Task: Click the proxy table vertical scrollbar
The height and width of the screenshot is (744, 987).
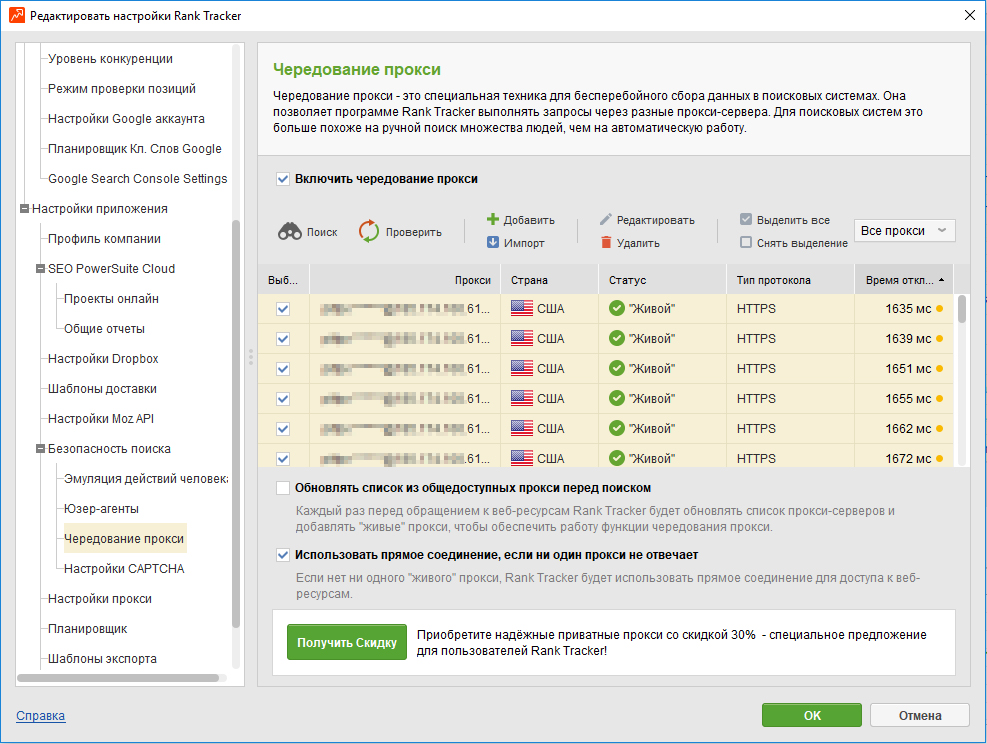Action: tap(961, 309)
